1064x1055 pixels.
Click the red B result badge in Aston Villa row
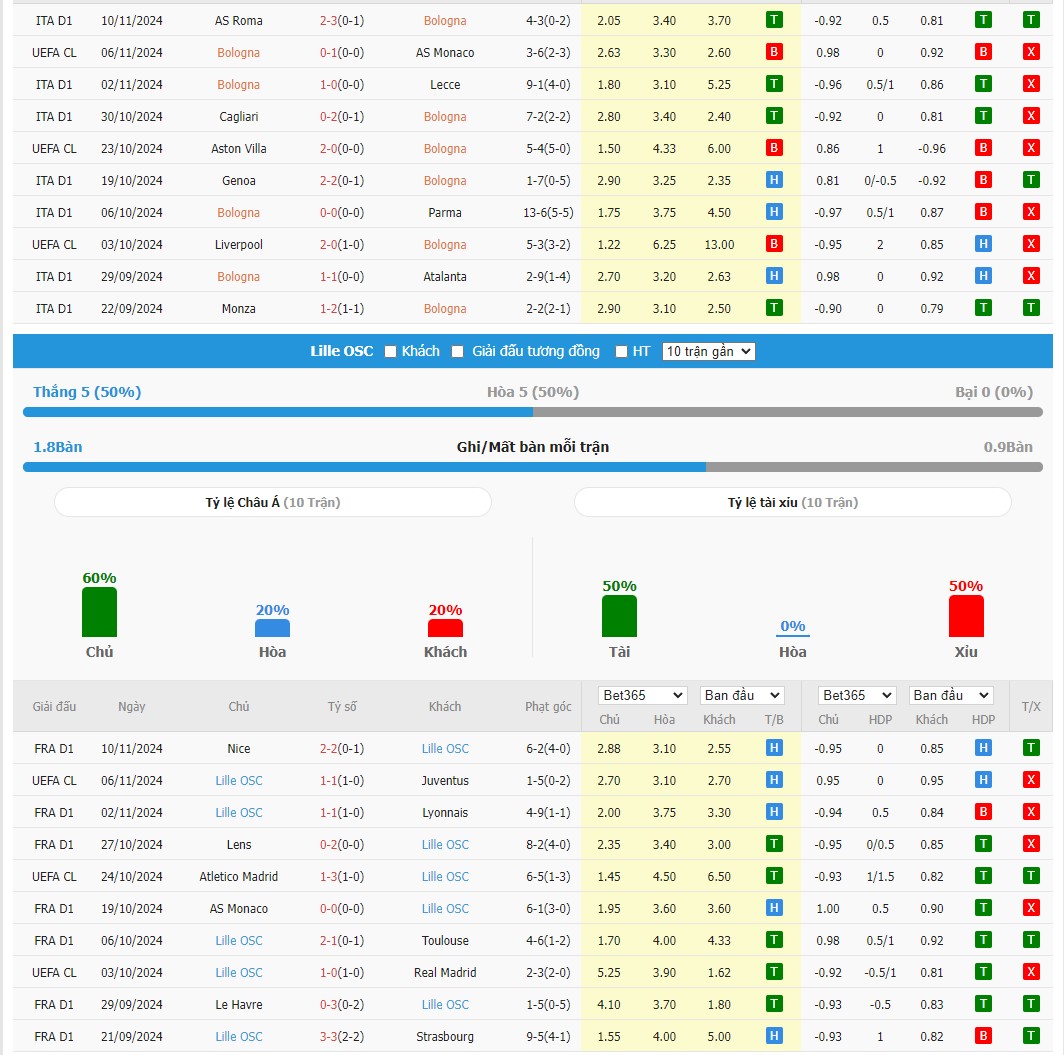(774, 148)
